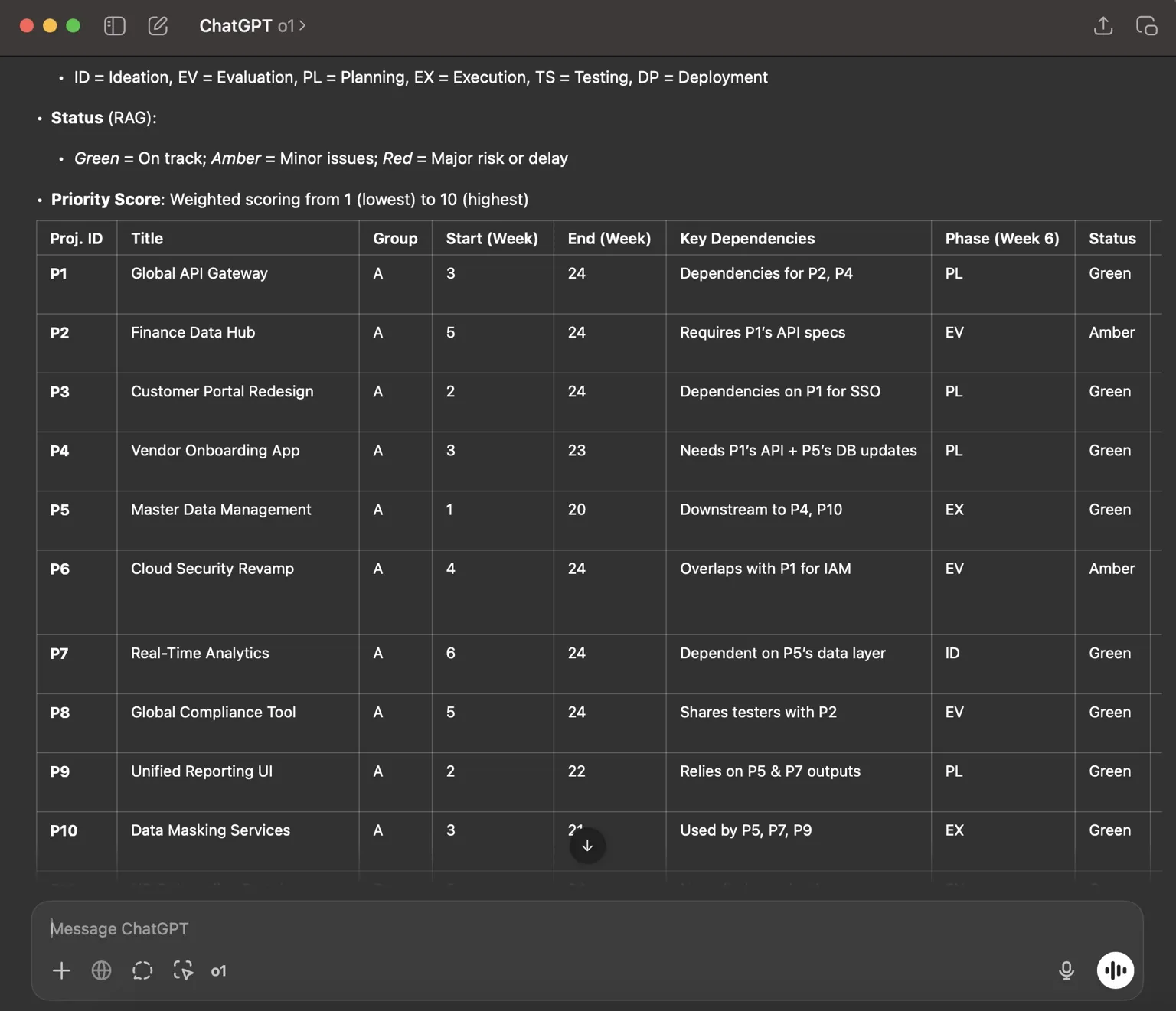Screen dimensions: 1176x1011
Task: Click the 'Status' column header
Action: click(1112, 238)
